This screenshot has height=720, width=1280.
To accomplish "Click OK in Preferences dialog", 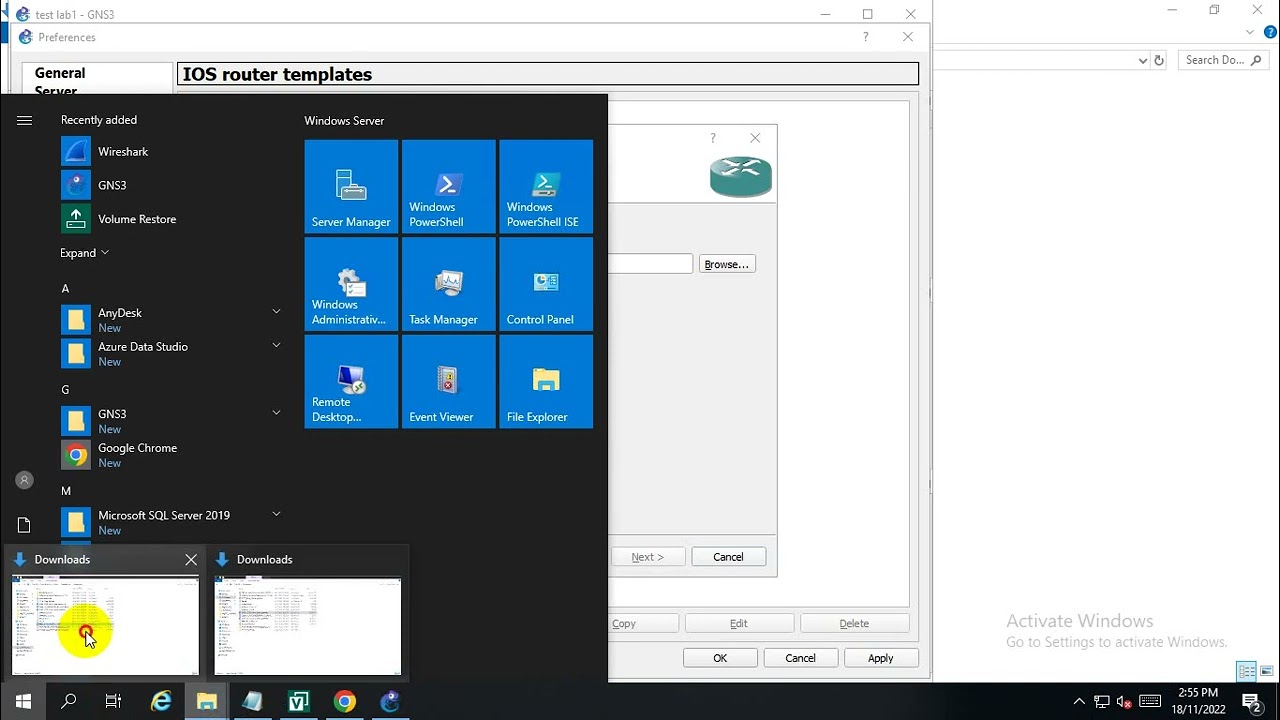I will [x=720, y=658].
